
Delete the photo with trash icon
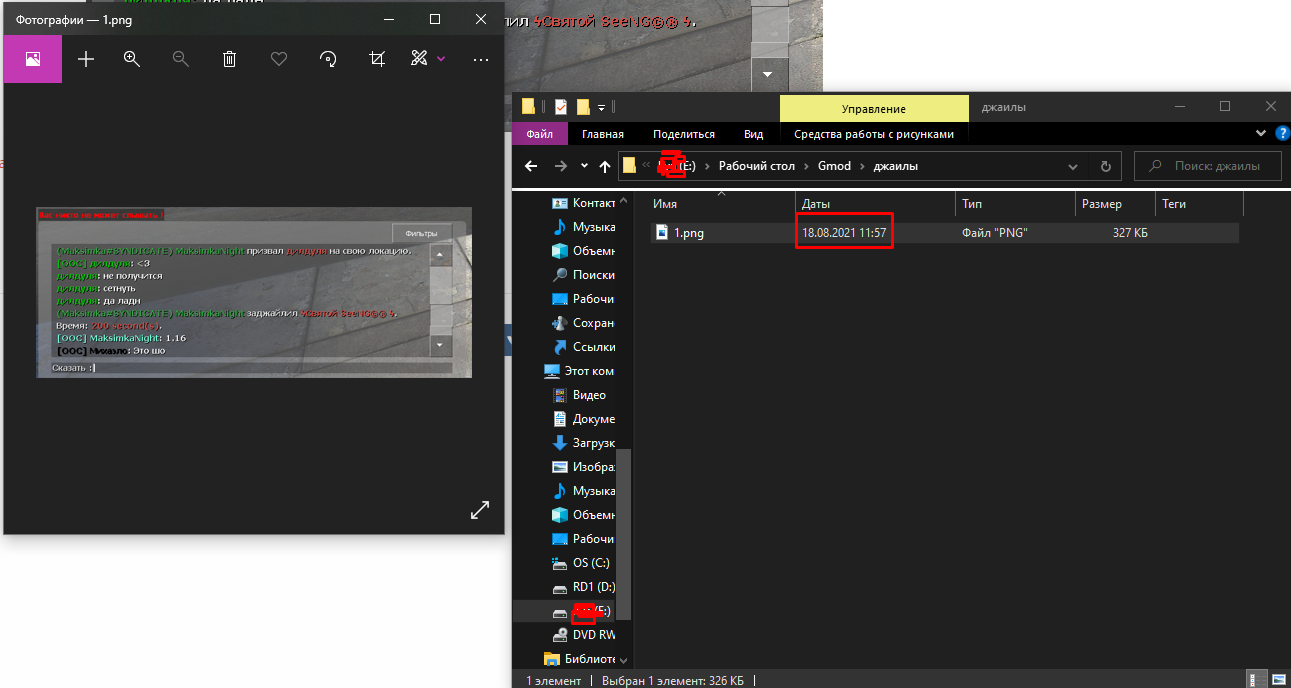coord(229,59)
